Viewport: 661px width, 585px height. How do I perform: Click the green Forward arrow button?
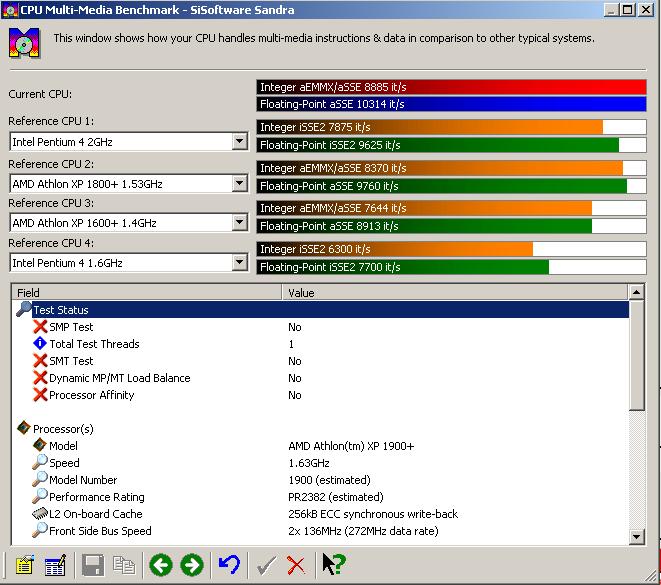191,566
